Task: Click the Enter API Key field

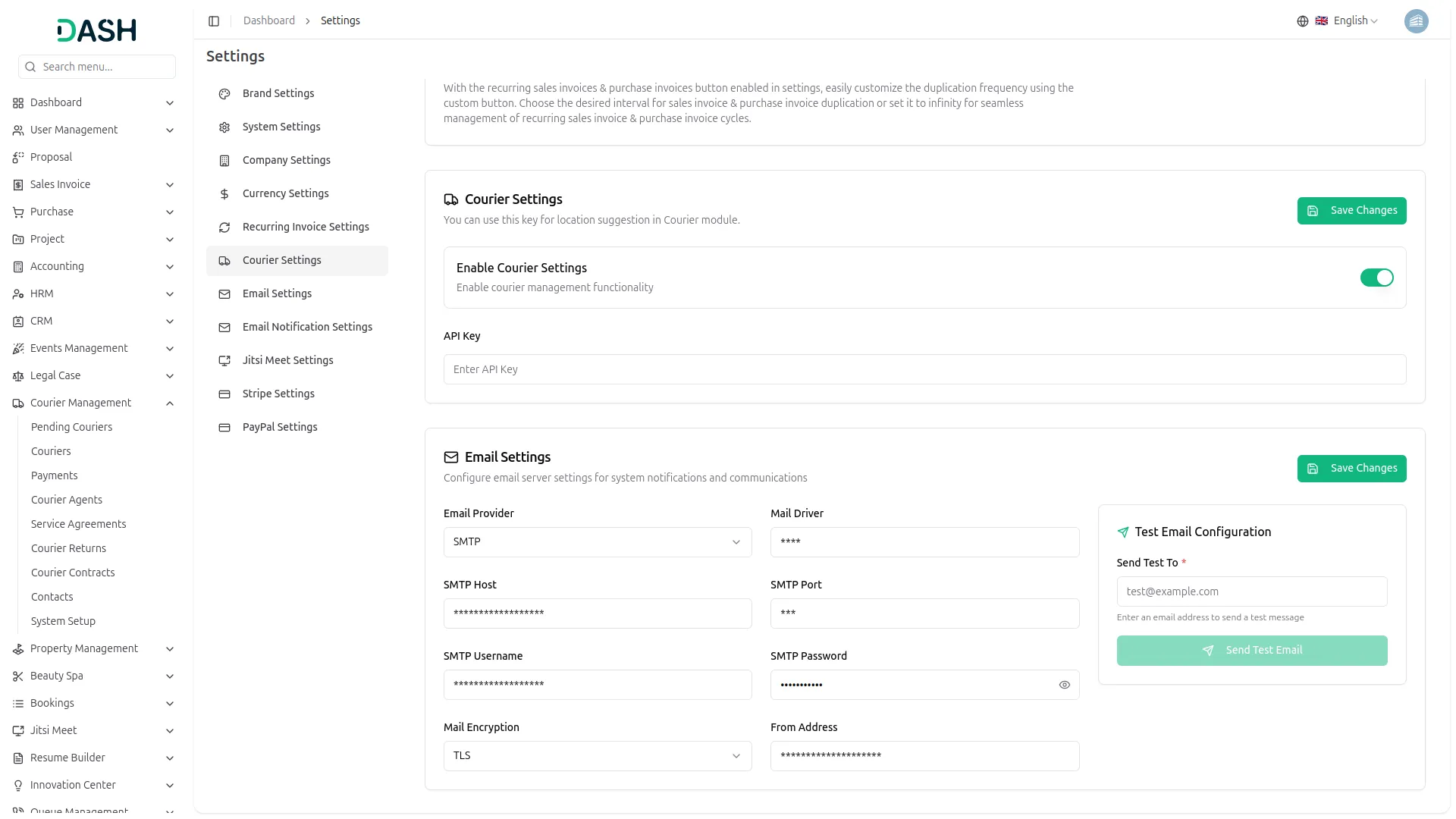Action: pos(924,370)
